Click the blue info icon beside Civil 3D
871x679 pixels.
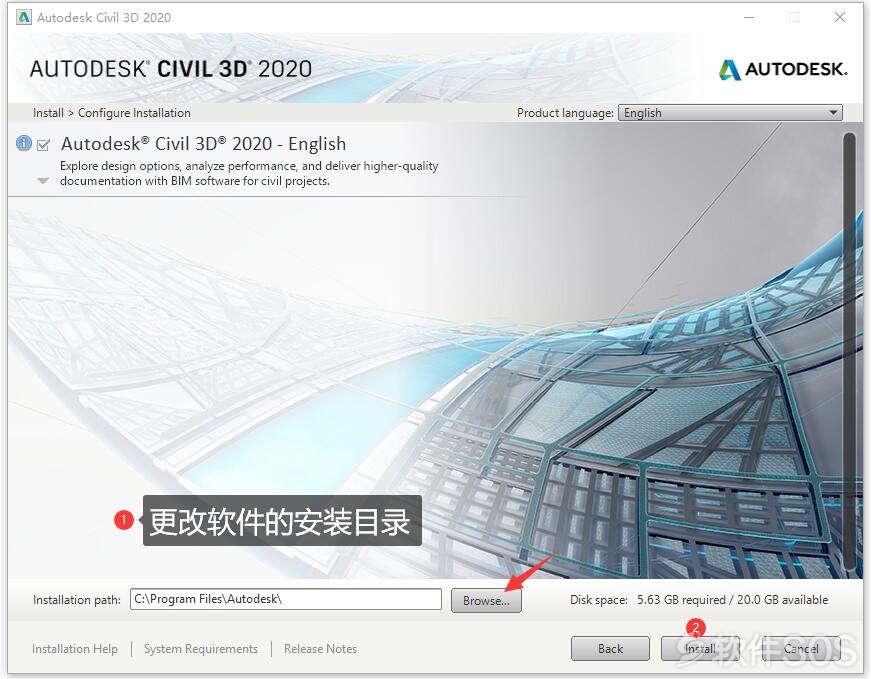[x=24, y=143]
